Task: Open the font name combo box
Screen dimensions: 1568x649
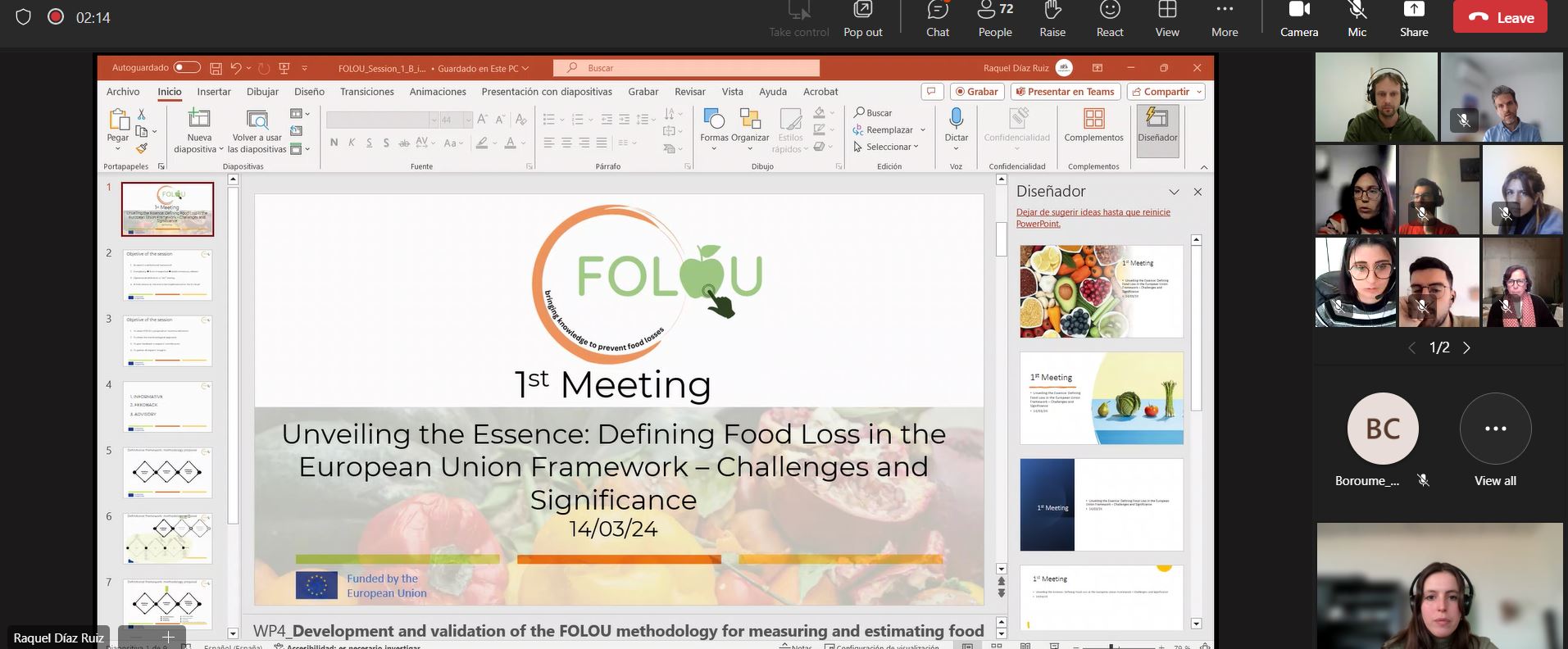Action: pos(382,120)
